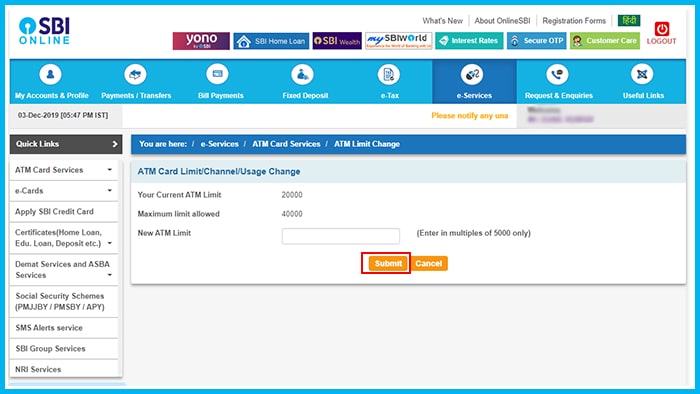Click the Cancel button

(x=429, y=263)
